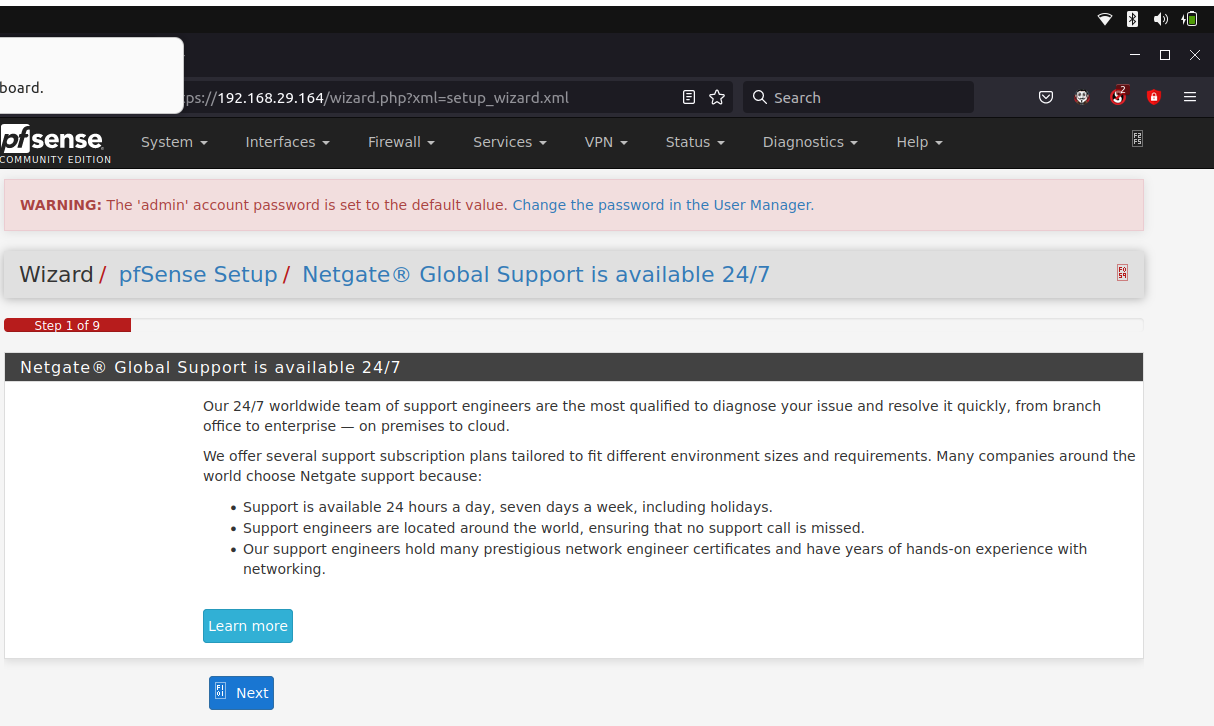Image resolution: width=1214 pixels, height=726 pixels.
Task: Click the logout icon in pfSense navbar
Action: [1137, 139]
